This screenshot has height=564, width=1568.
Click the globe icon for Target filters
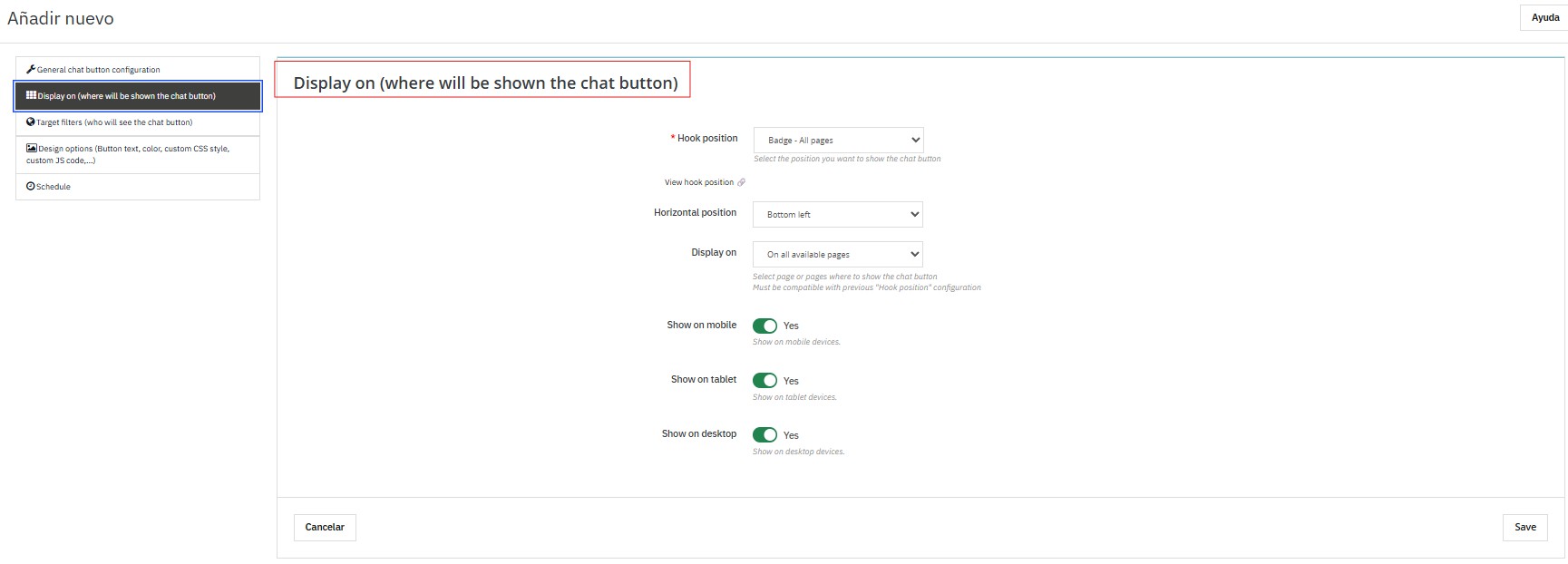click(x=31, y=122)
